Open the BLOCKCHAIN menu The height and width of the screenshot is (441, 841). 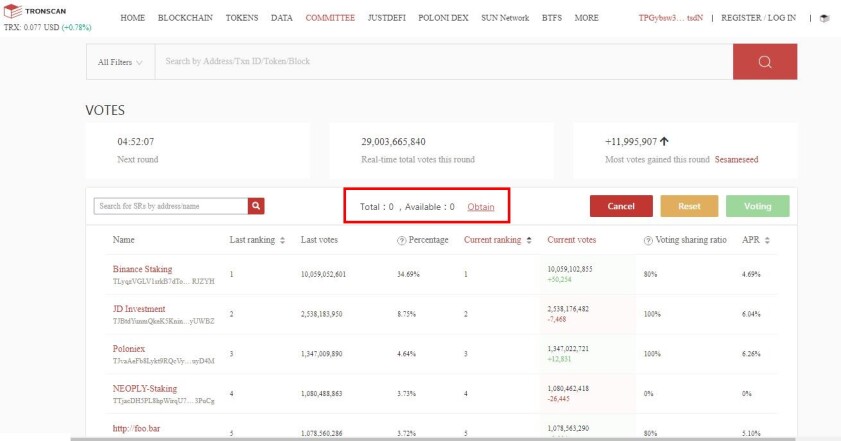point(185,18)
